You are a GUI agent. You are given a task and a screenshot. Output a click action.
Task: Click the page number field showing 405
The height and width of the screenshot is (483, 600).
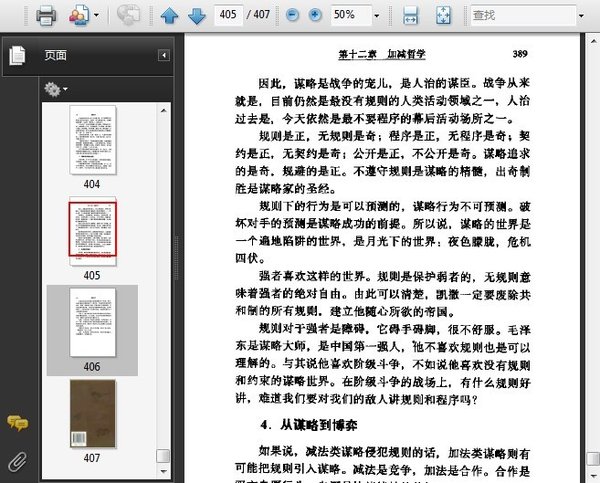coord(228,15)
